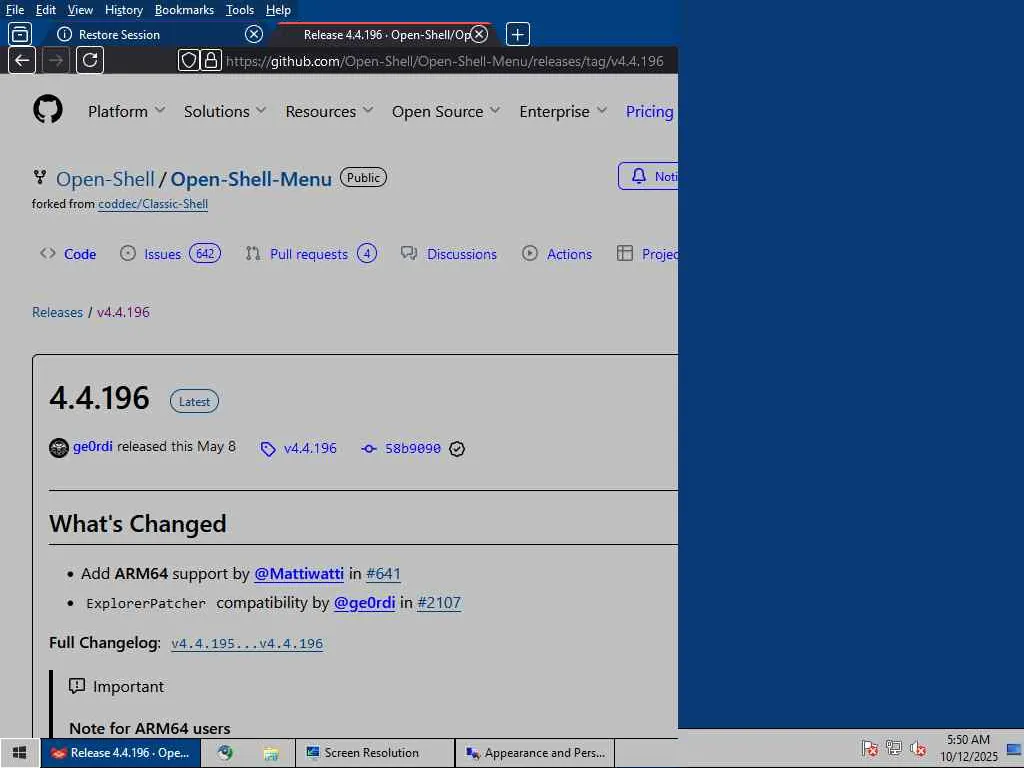
Task: Select the Release 4.4.196 taskbar button
Action: (121, 753)
